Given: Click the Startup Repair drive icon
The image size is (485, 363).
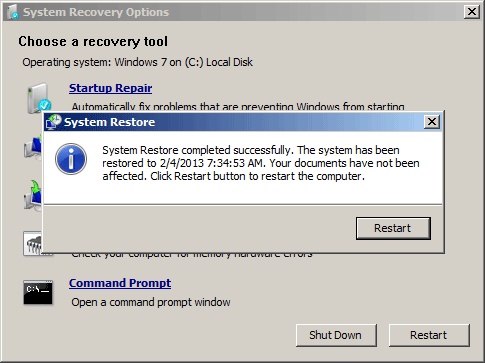Looking at the screenshot, I should (39, 97).
